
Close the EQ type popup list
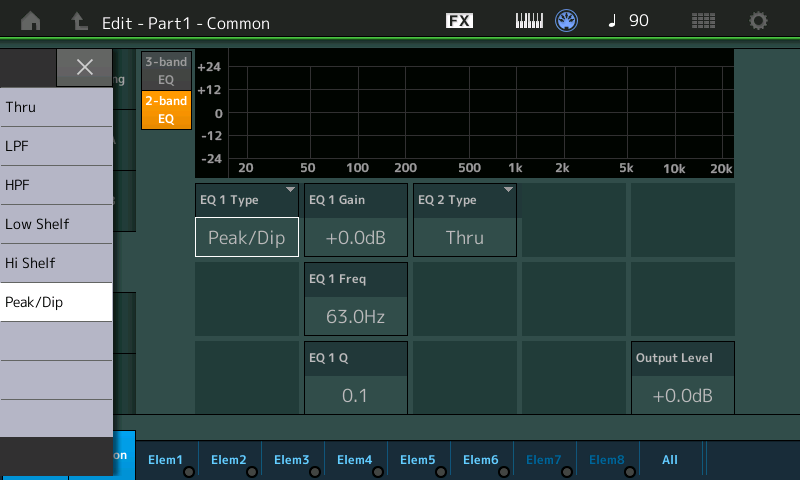click(85, 67)
